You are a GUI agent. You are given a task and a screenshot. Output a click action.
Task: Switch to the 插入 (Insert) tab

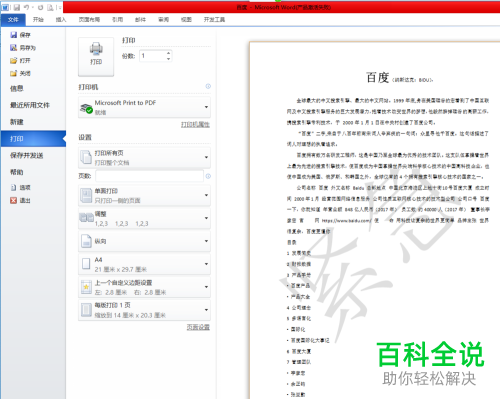tap(61, 20)
